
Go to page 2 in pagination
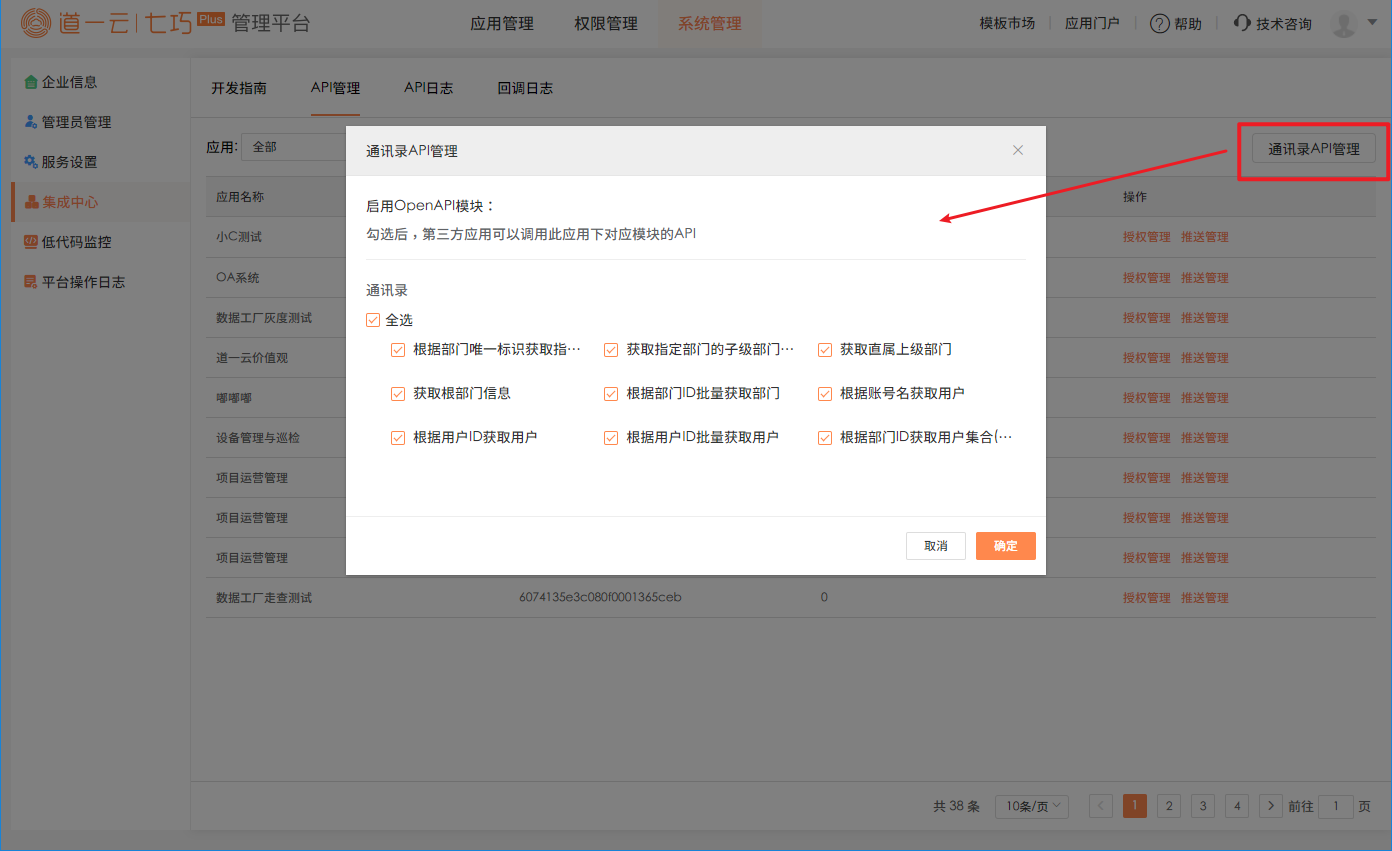1169,806
